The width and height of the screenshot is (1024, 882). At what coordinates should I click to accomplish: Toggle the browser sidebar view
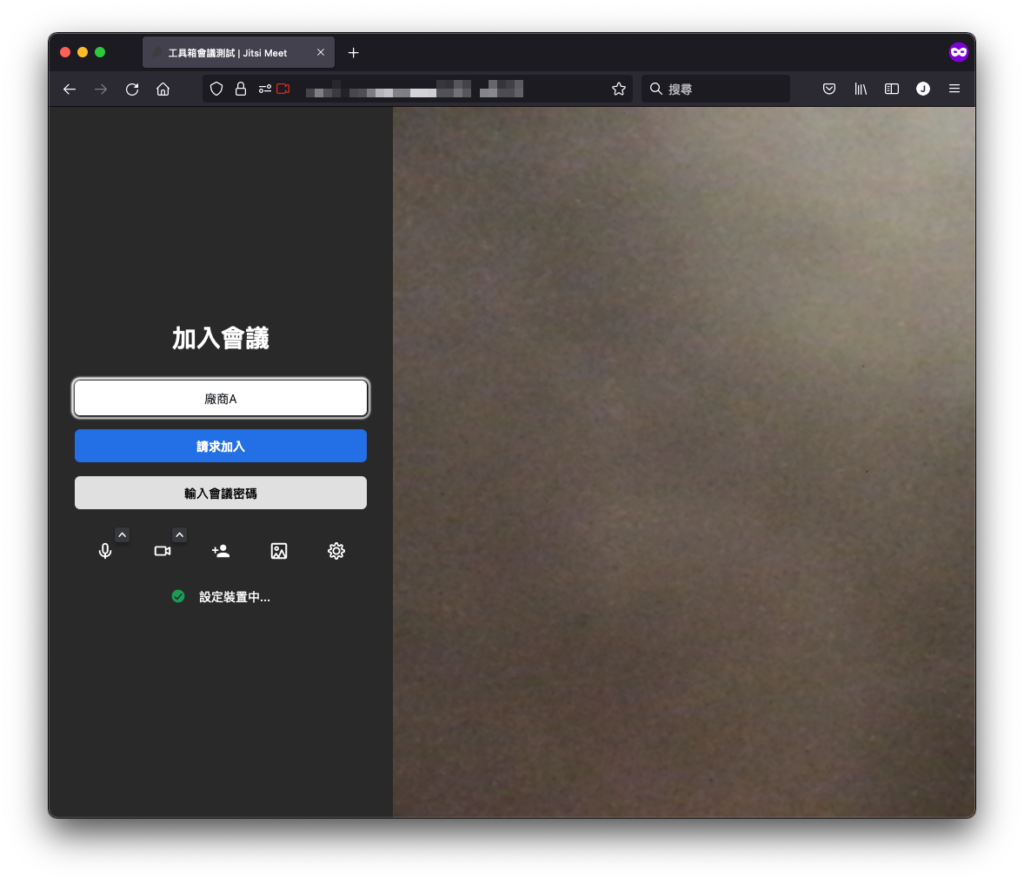[x=891, y=89]
